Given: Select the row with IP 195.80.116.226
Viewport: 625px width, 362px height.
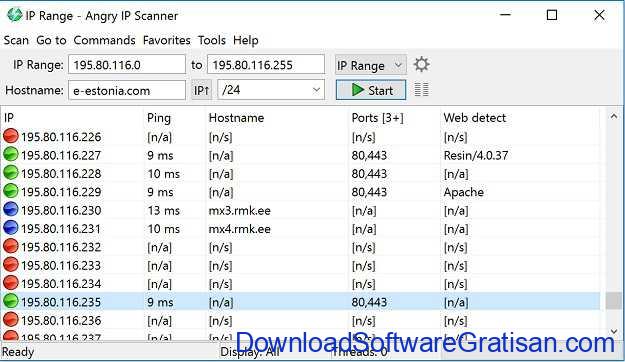Looking at the screenshot, I should pyautogui.click(x=300, y=137).
